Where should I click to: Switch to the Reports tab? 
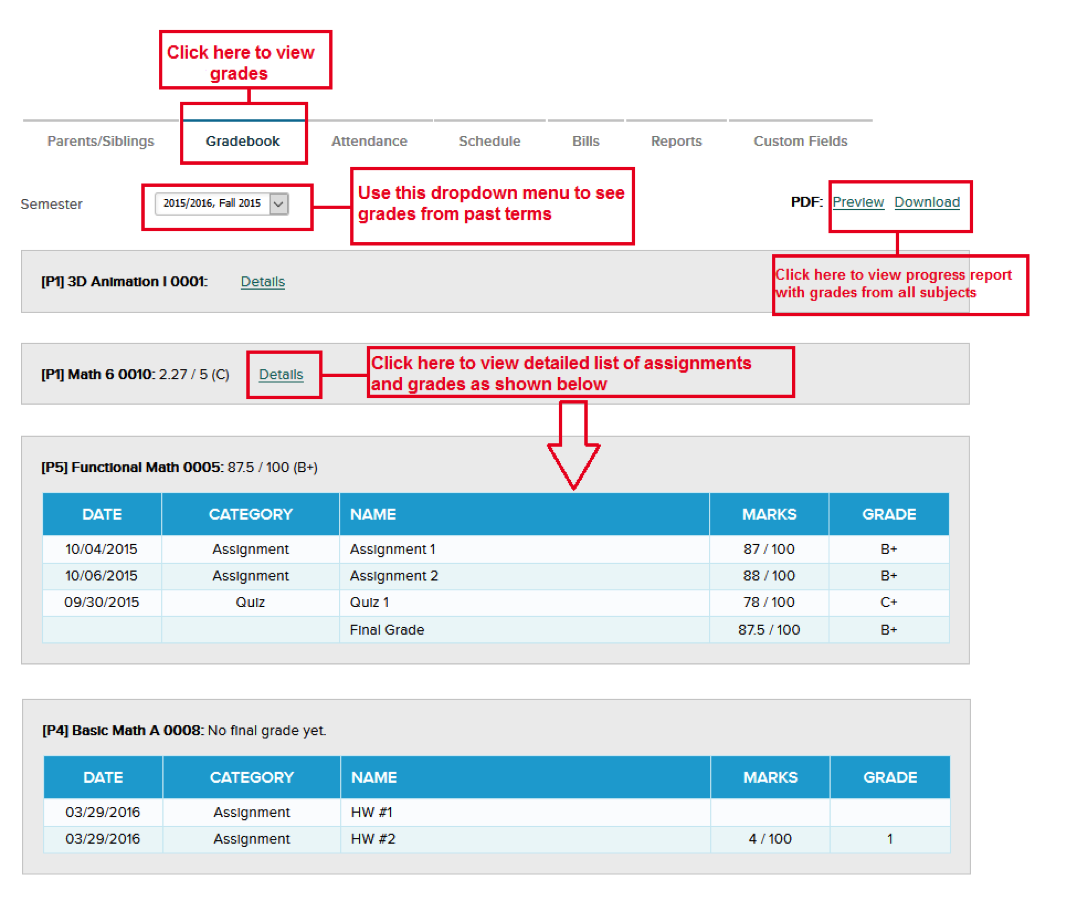(676, 141)
